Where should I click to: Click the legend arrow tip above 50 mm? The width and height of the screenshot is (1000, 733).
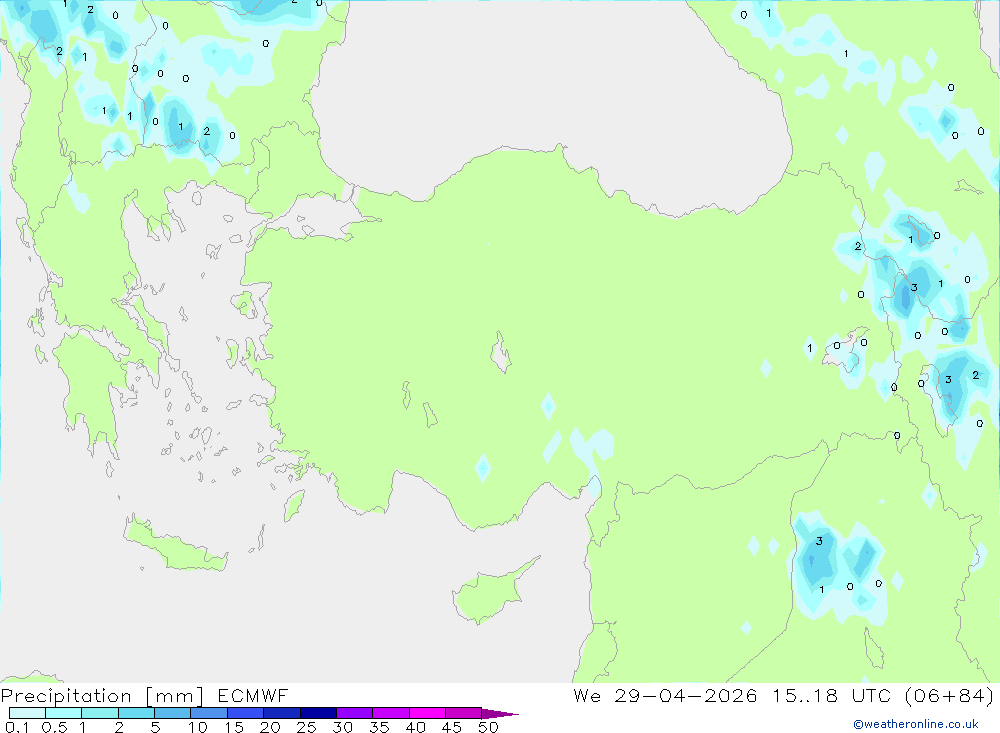click(x=500, y=714)
